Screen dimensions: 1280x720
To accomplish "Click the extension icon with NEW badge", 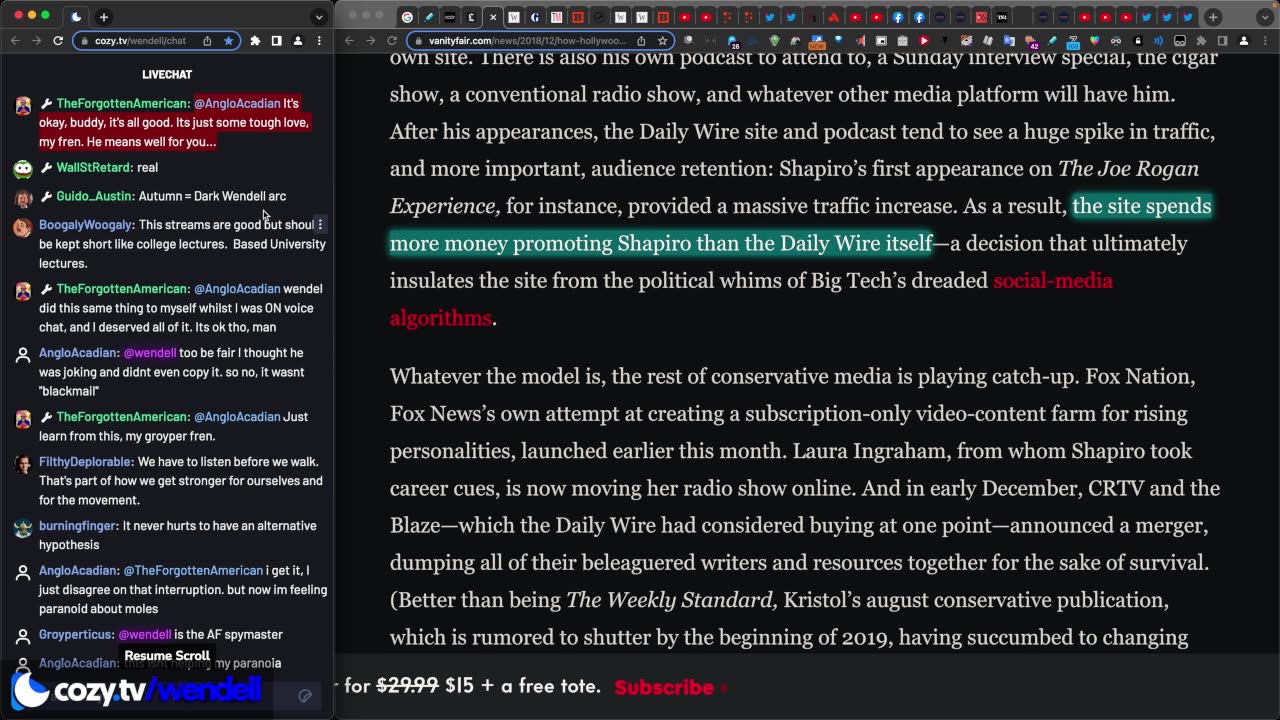I will click(817, 41).
